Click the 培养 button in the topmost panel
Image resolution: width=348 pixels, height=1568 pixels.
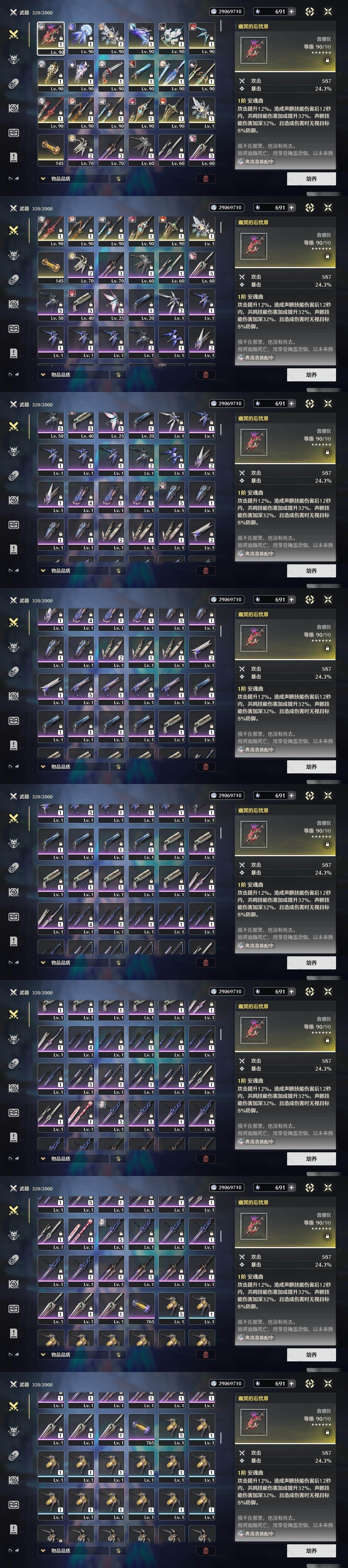[x=311, y=179]
